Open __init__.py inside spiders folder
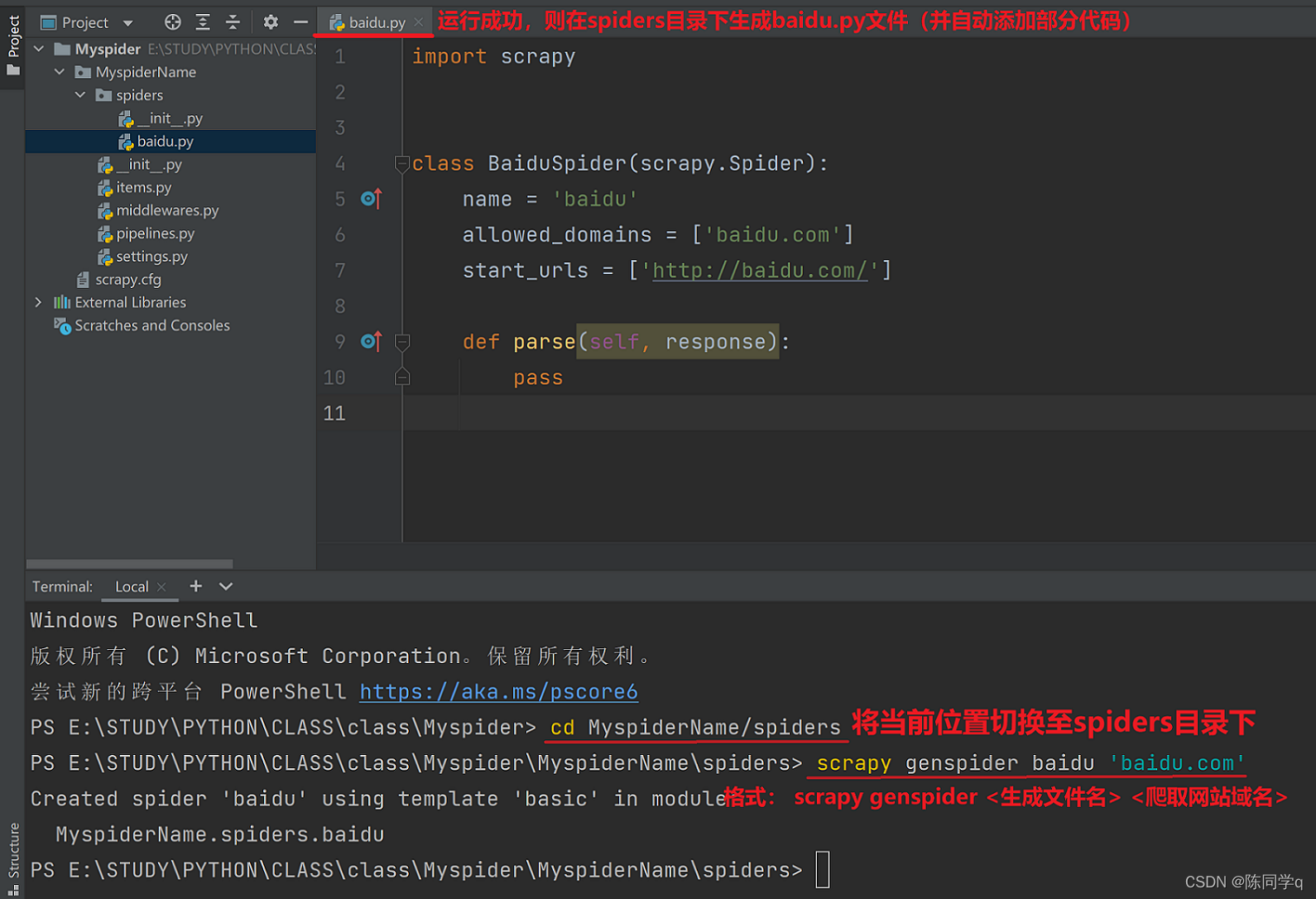 (x=170, y=118)
